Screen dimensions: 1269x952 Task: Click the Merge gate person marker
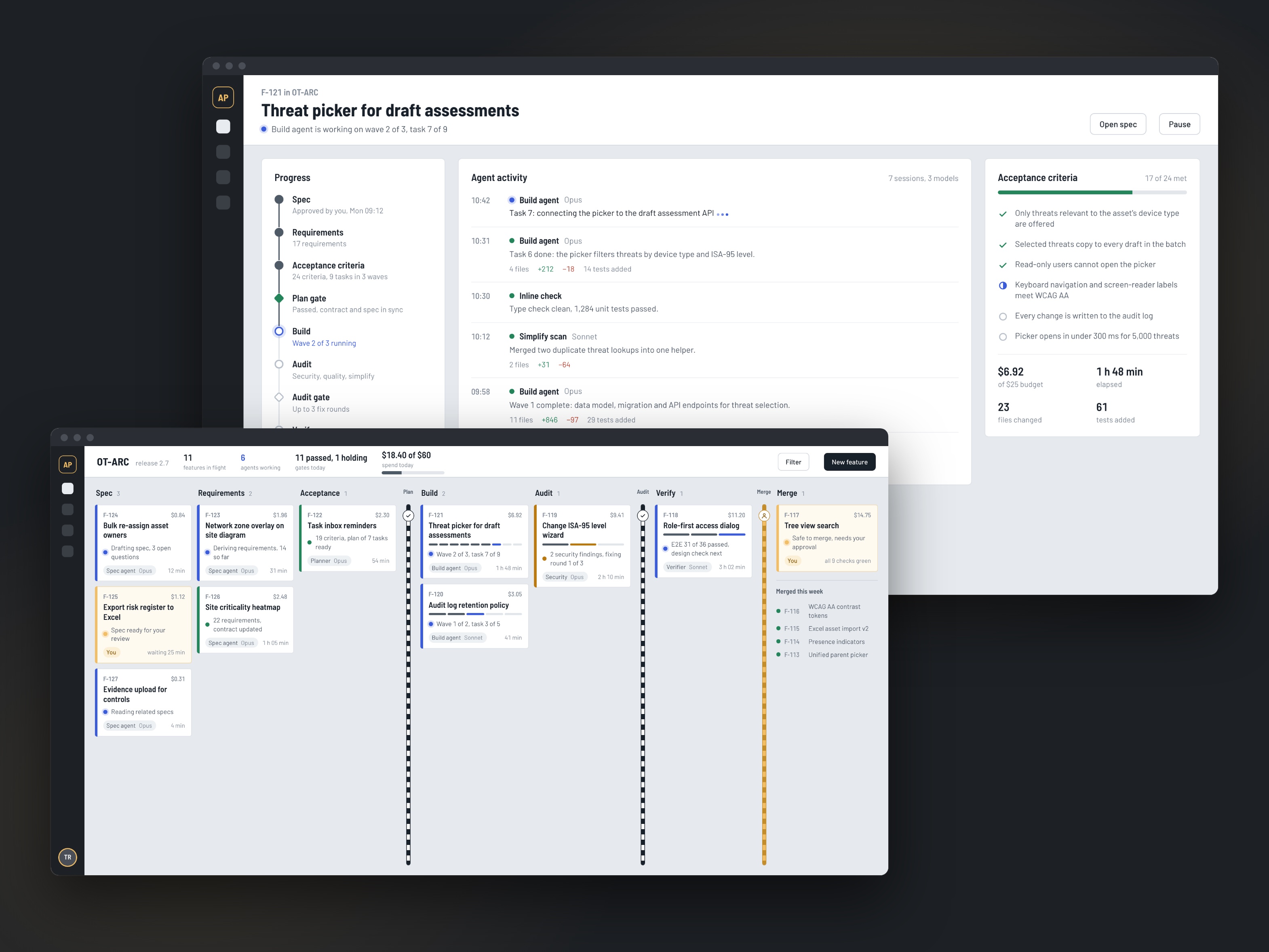click(x=764, y=516)
